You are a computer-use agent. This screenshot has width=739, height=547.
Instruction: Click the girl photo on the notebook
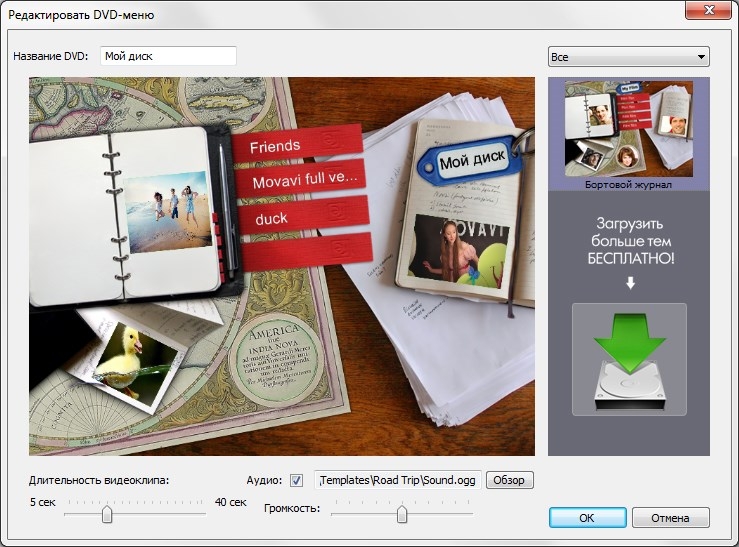[x=457, y=251]
